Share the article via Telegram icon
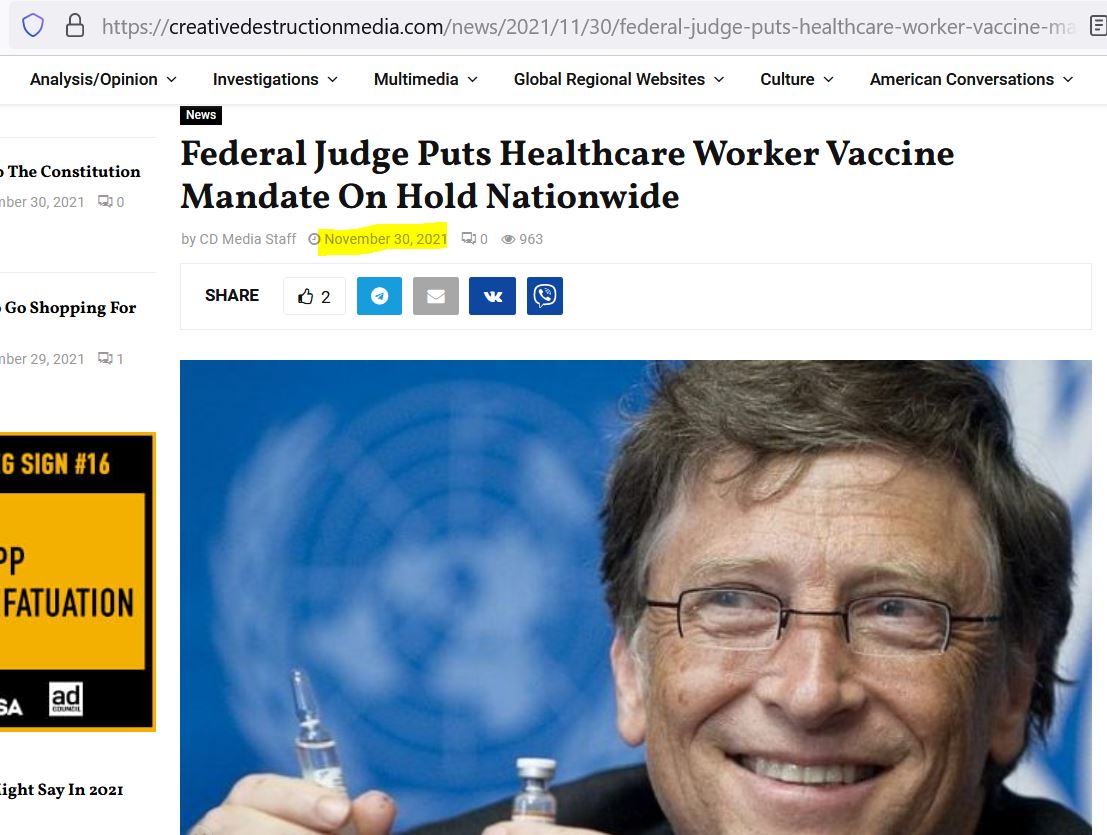This screenshot has height=835, width=1107. 379,296
